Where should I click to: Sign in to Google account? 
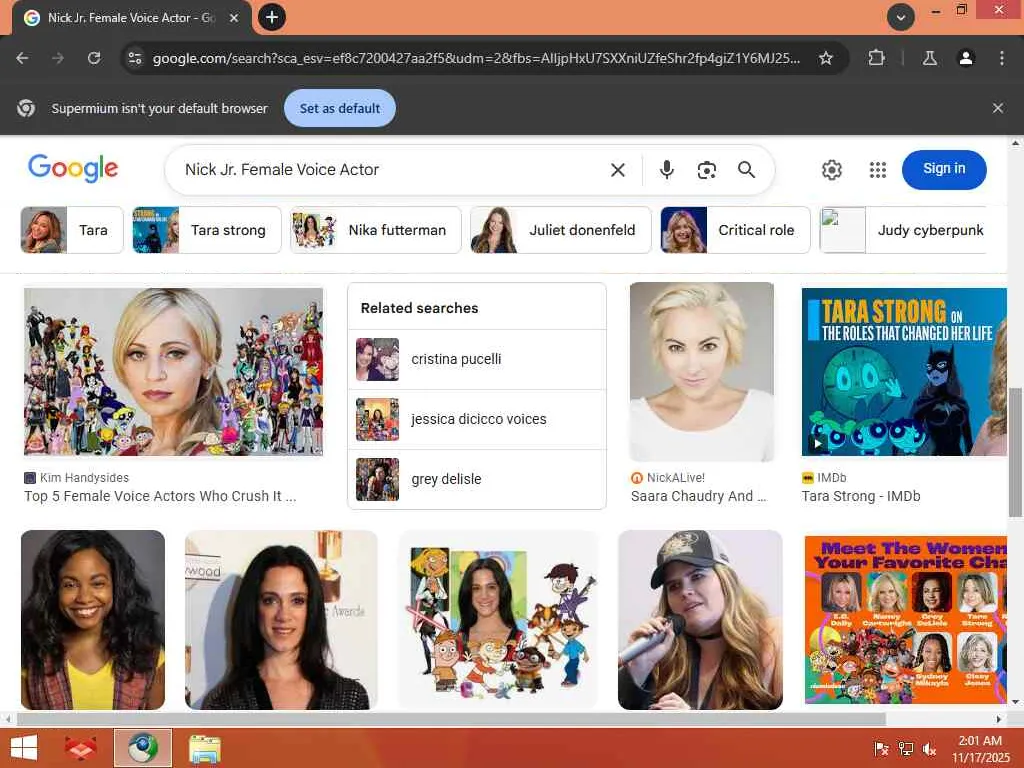(944, 169)
